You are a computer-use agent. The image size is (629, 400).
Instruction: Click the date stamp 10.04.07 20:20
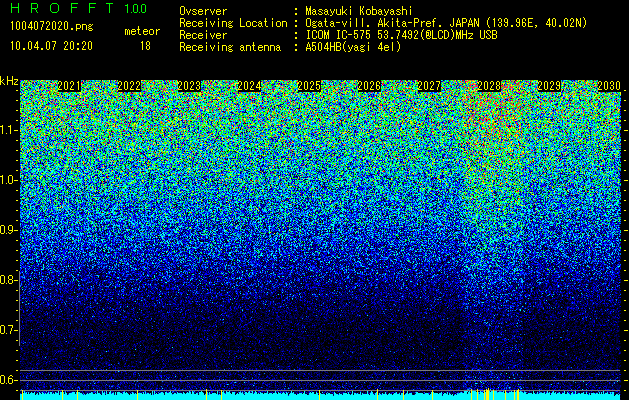pyautogui.click(x=51, y=46)
